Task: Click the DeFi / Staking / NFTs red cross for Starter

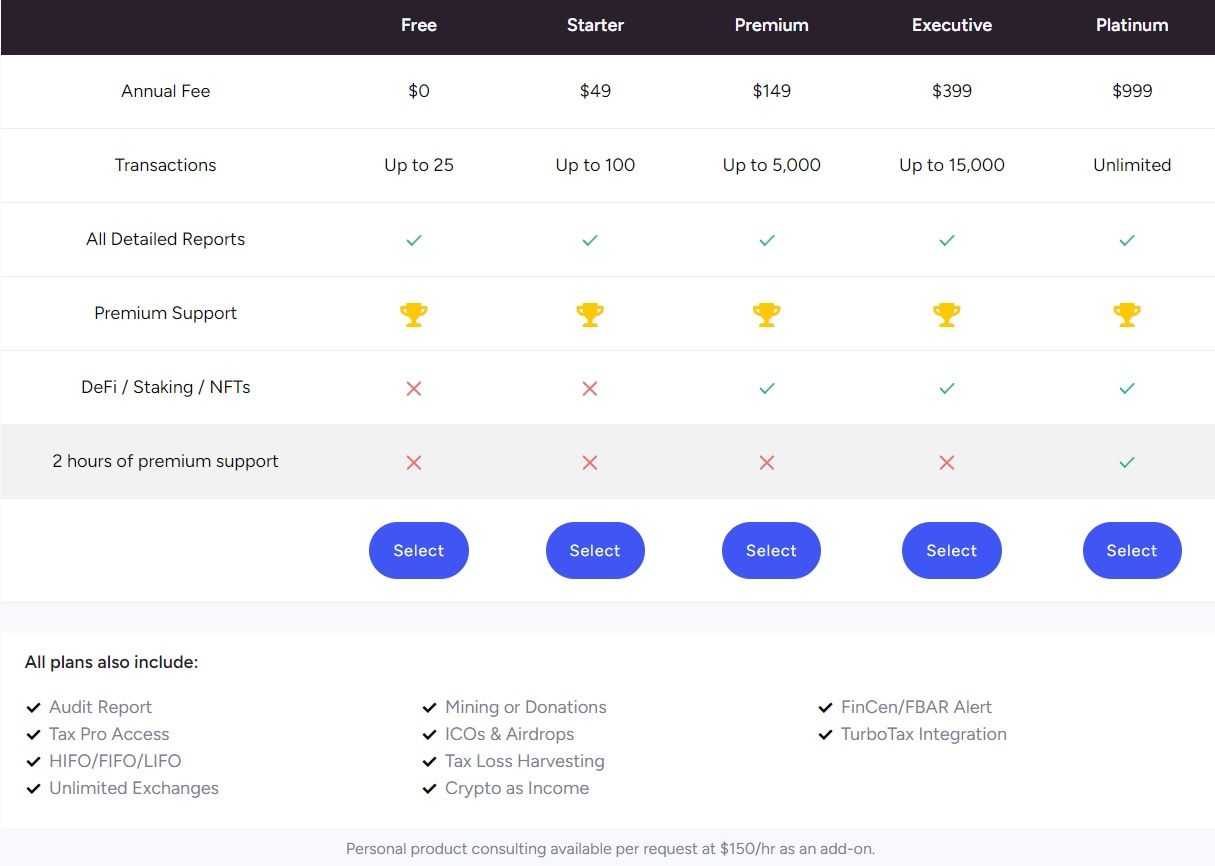Action: [590, 388]
